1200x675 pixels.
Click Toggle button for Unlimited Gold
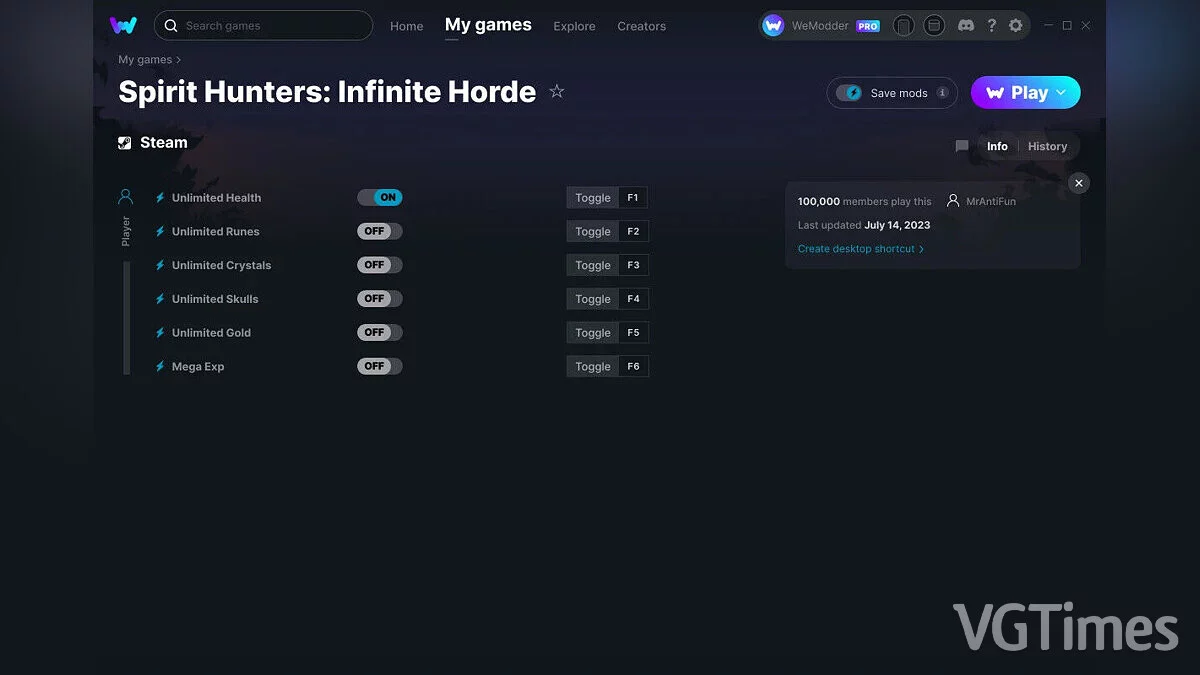[593, 333]
